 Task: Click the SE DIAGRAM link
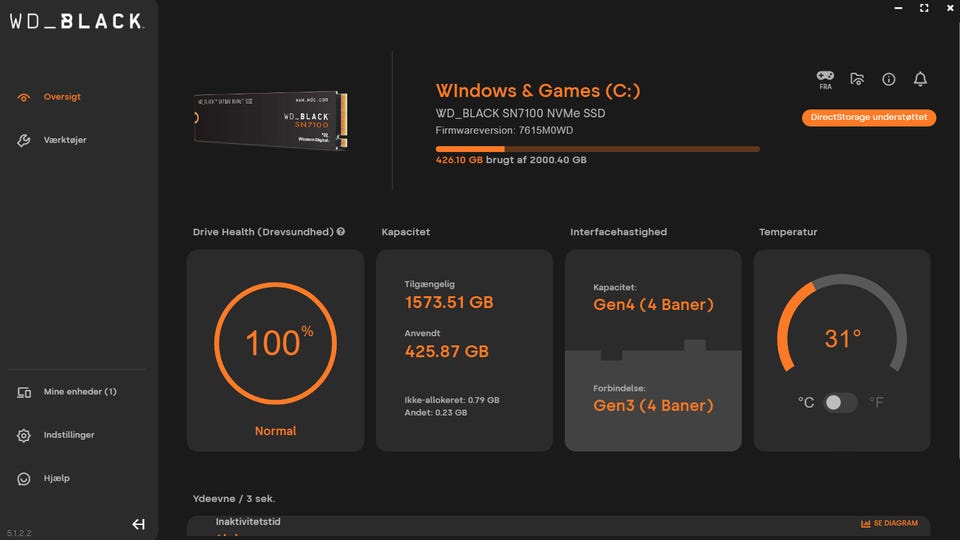coord(889,524)
